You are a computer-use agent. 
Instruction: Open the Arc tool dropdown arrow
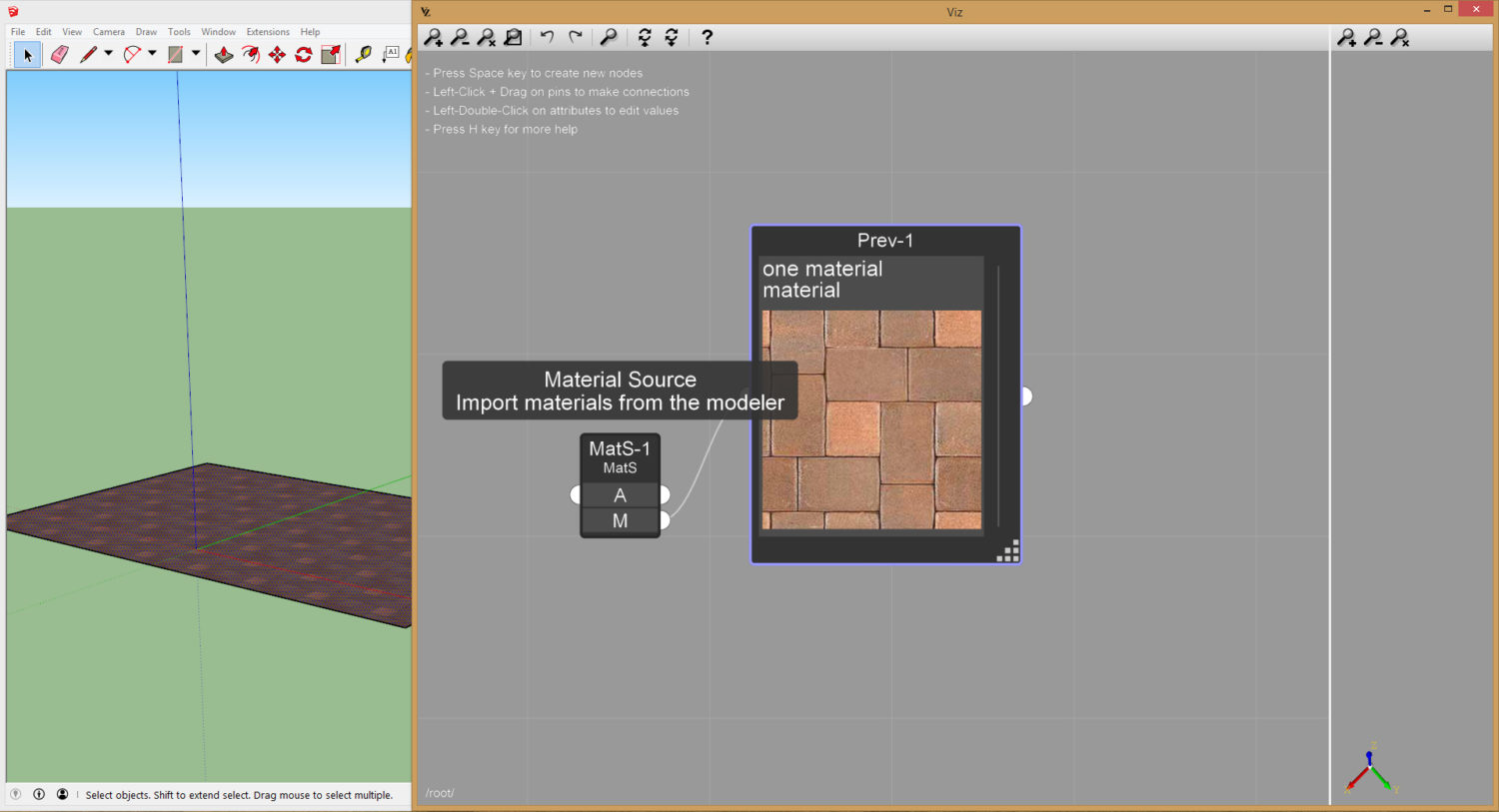151,54
